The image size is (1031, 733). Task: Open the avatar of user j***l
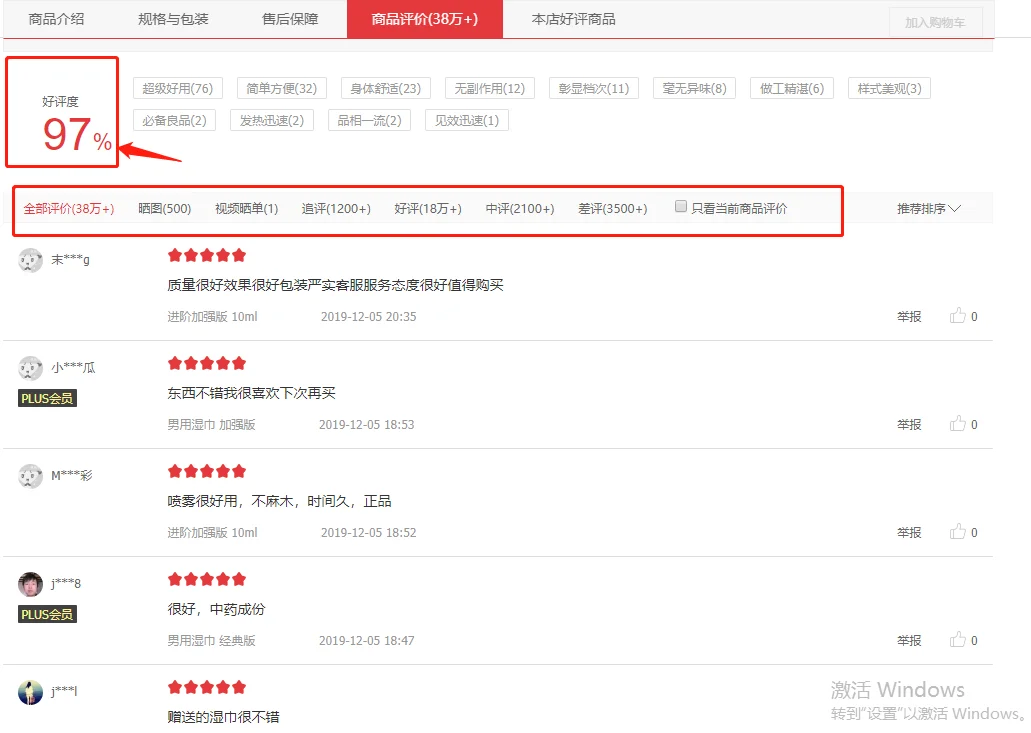[x=30, y=692]
